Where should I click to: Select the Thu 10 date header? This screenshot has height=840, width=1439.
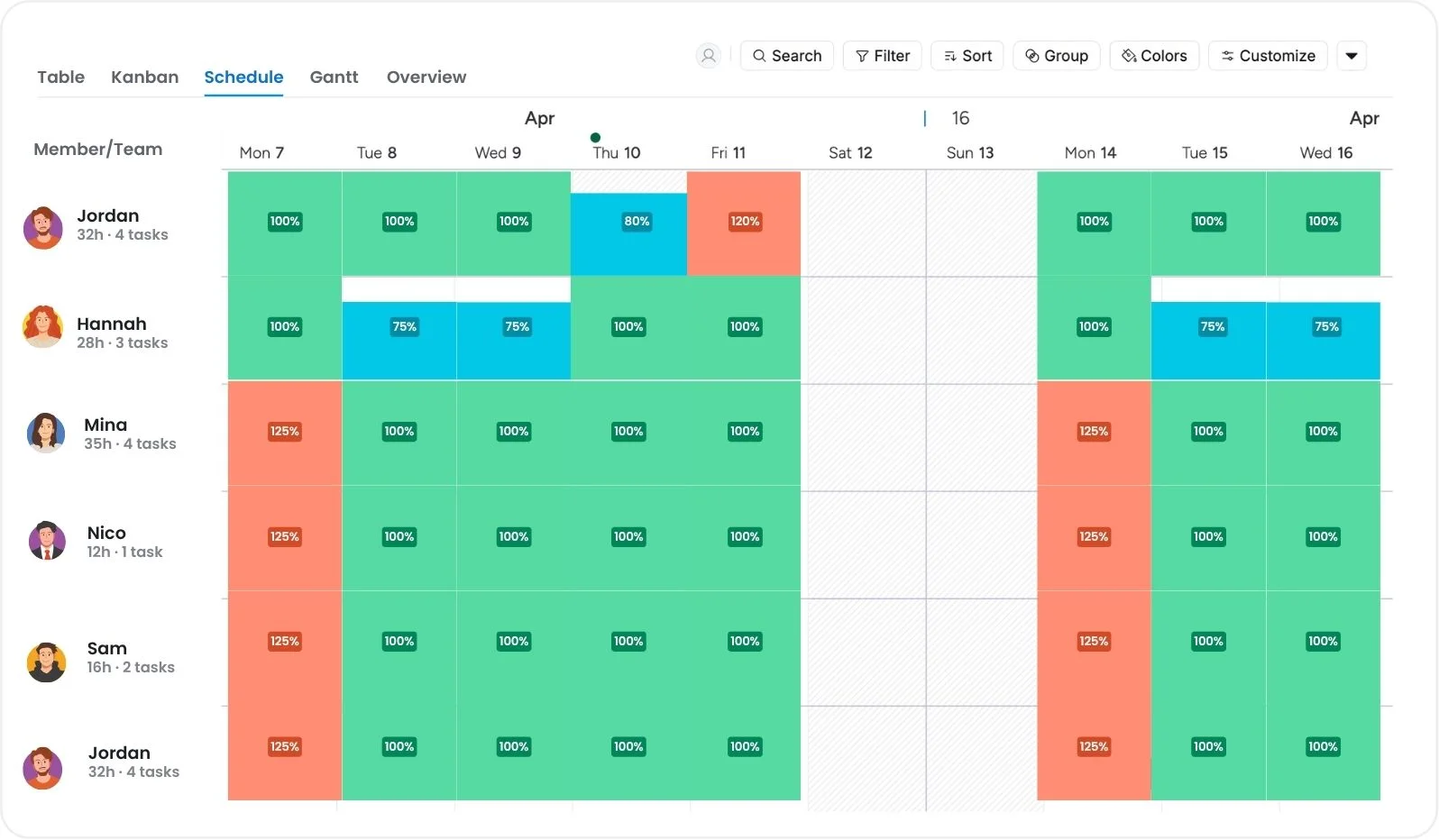pyautogui.click(x=617, y=153)
